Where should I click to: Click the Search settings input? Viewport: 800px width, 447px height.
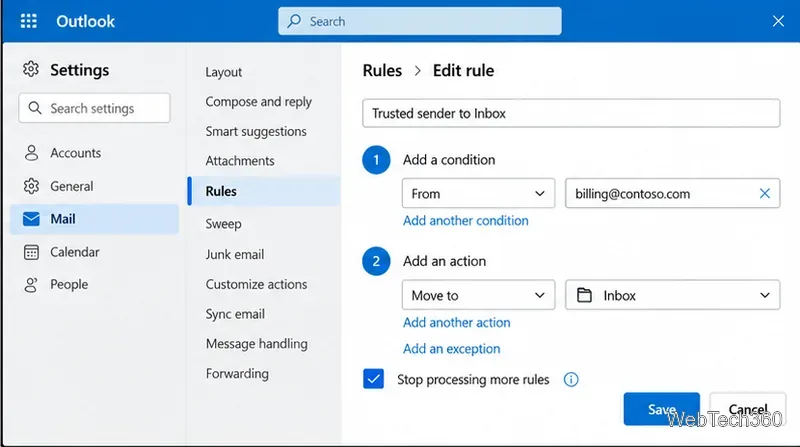[94, 108]
